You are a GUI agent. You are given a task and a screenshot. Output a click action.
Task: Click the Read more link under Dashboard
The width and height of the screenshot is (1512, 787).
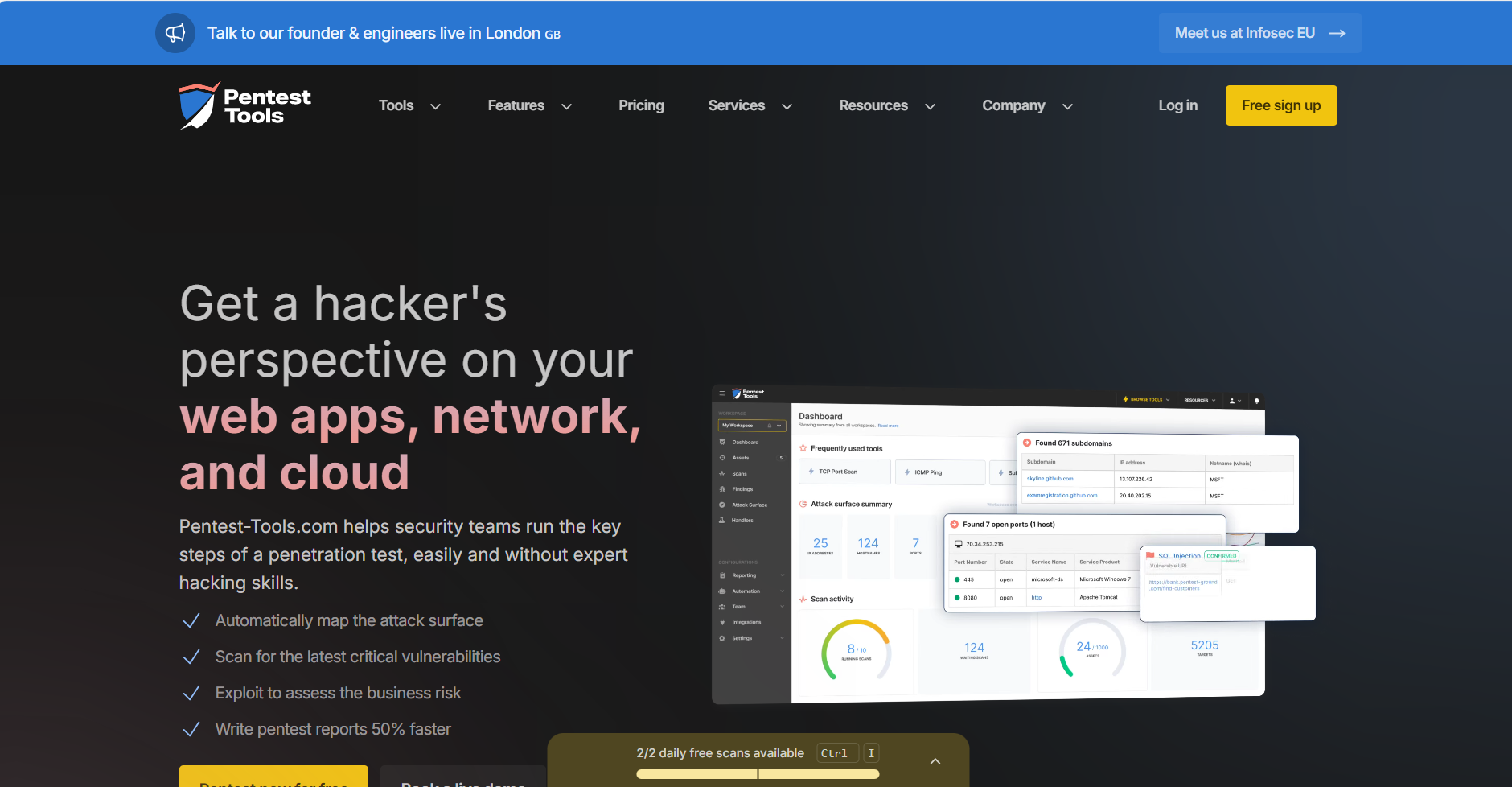888,426
